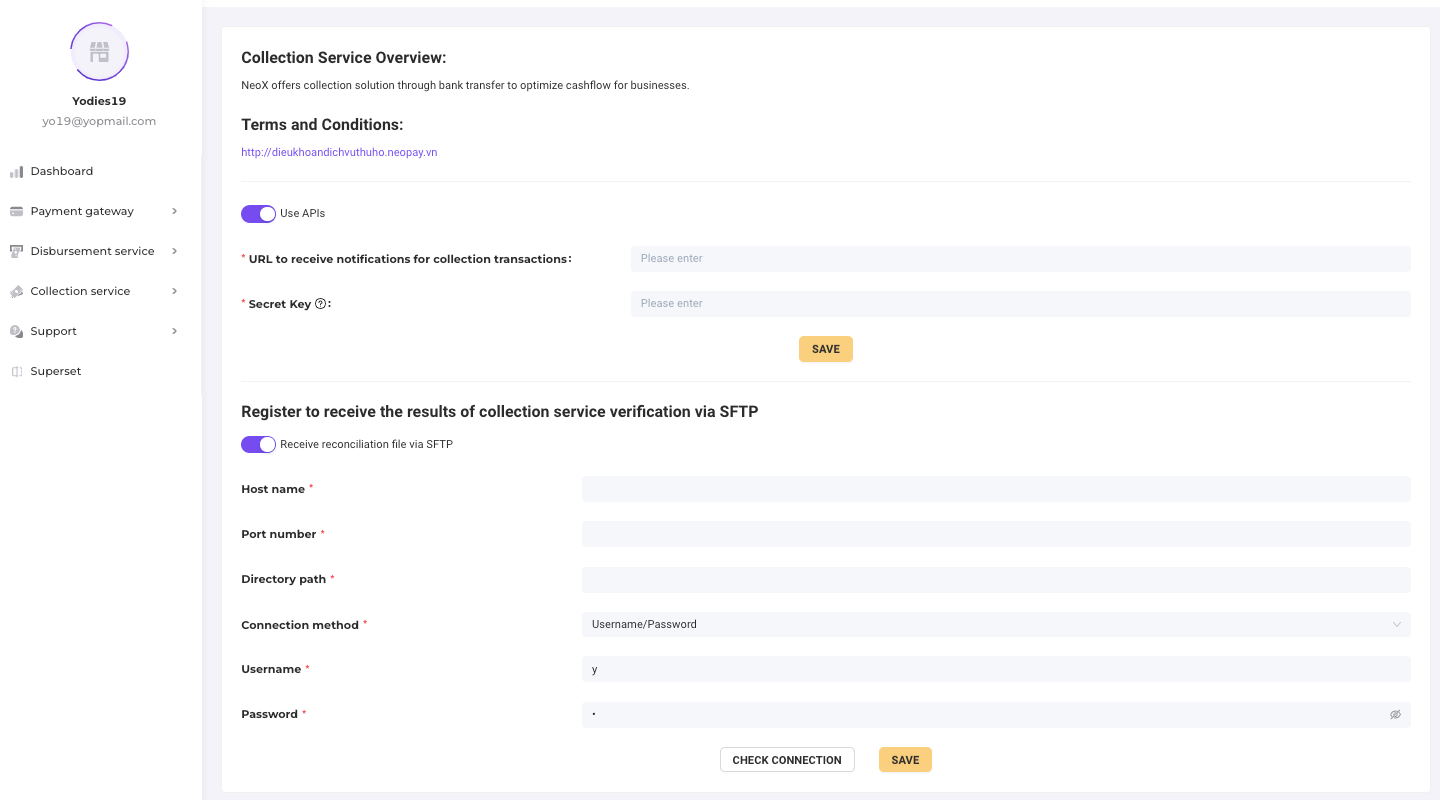This screenshot has height=800, width=1440.
Task: Click the Host name input field
Action: tap(995, 489)
